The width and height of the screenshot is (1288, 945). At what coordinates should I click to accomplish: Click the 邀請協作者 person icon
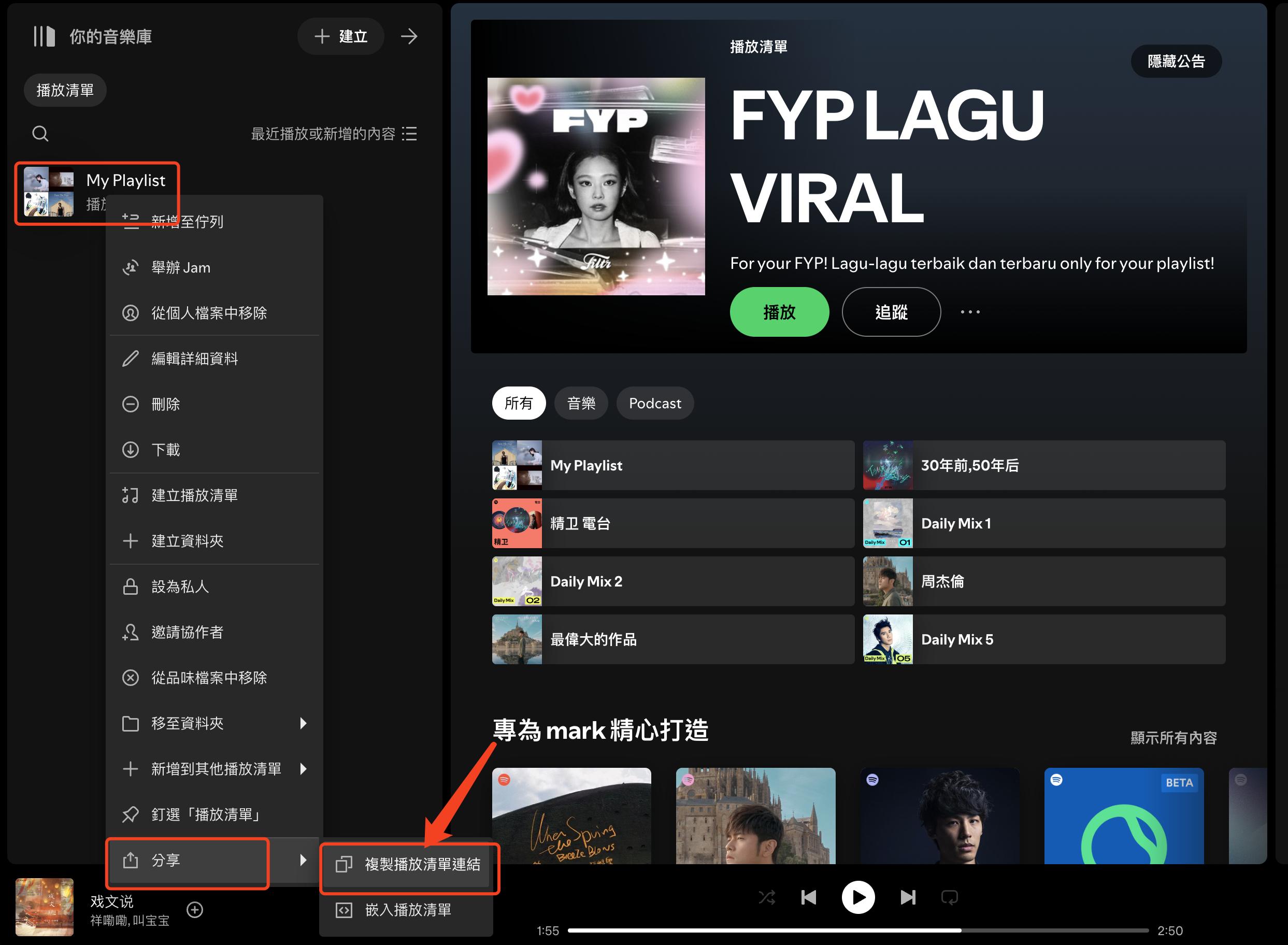131,632
